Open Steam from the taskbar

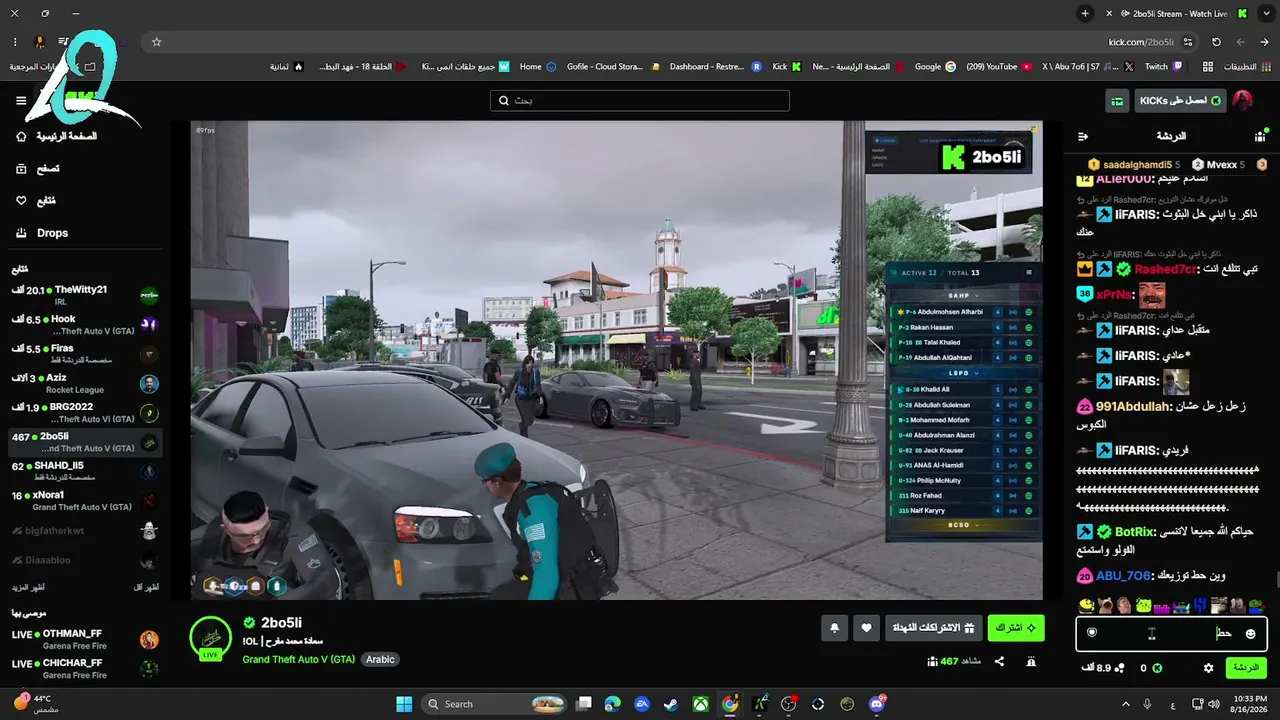(x=670, y=704)
